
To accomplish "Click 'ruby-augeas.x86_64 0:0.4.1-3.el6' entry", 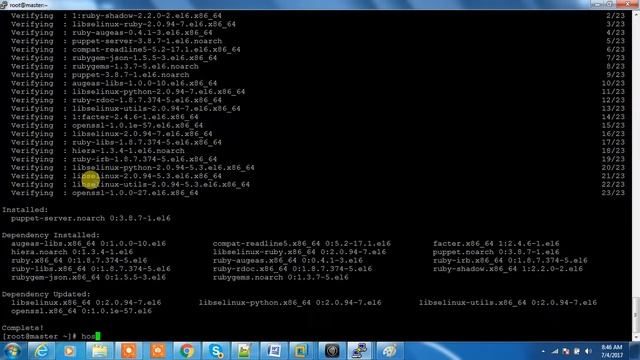I will [287, 260].
